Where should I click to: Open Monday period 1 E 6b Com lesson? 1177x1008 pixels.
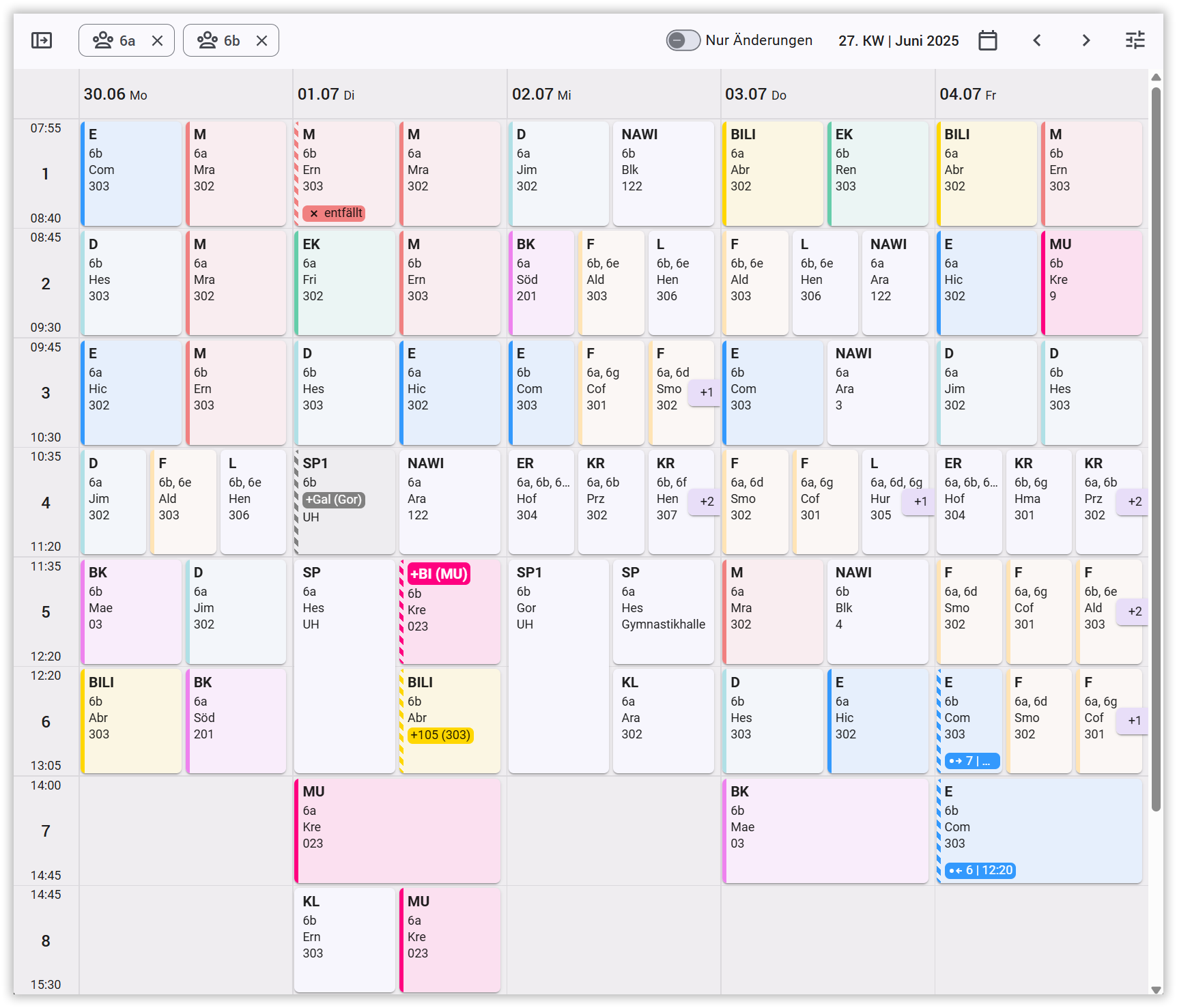point(131,173)
